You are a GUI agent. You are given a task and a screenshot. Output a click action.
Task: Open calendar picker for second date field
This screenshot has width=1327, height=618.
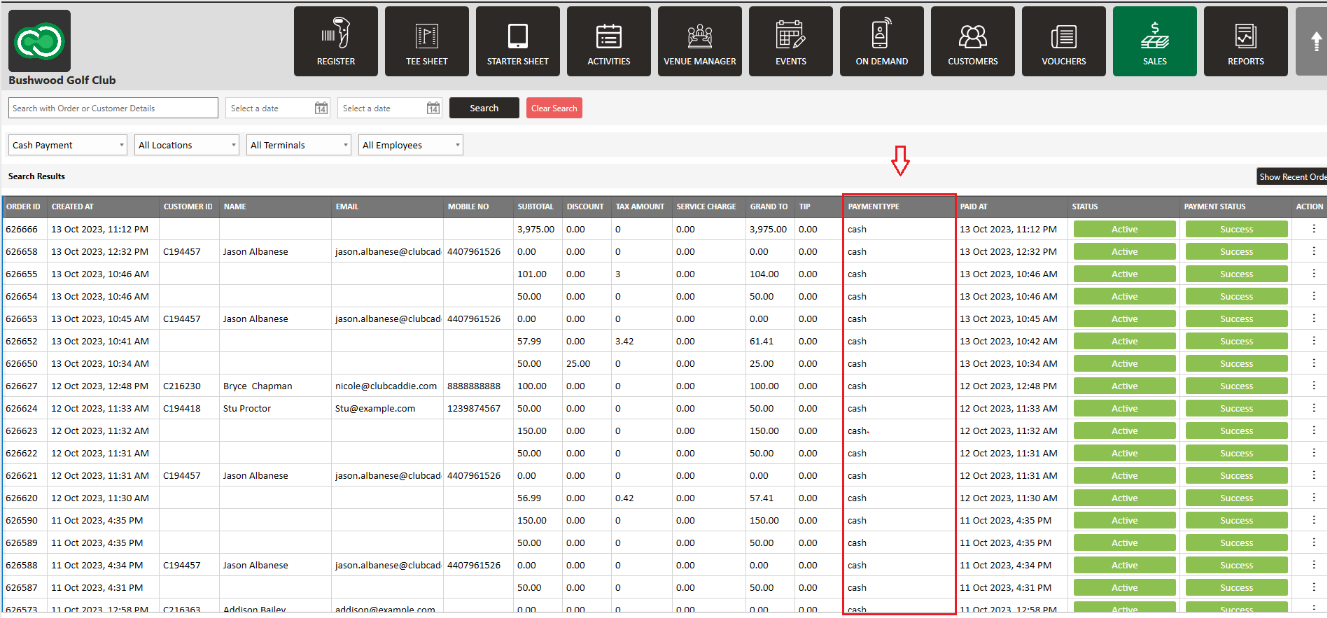(x=433, y=108)
